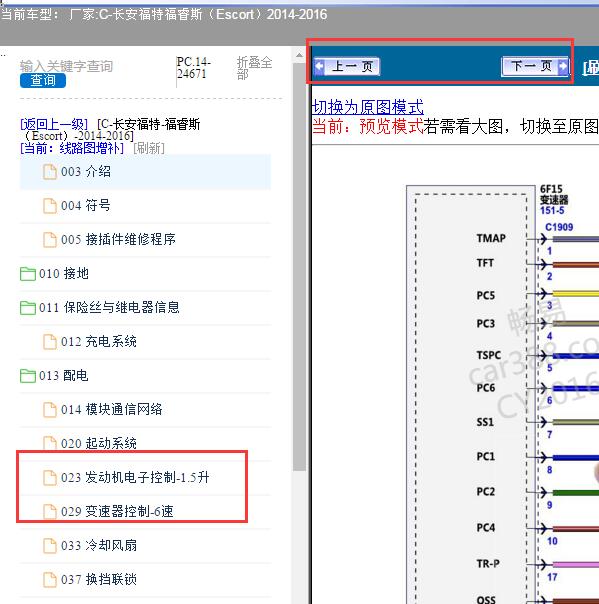Click file icon beside 029 变速器控制
599x604 pixels.
click(x=50, y=512)
